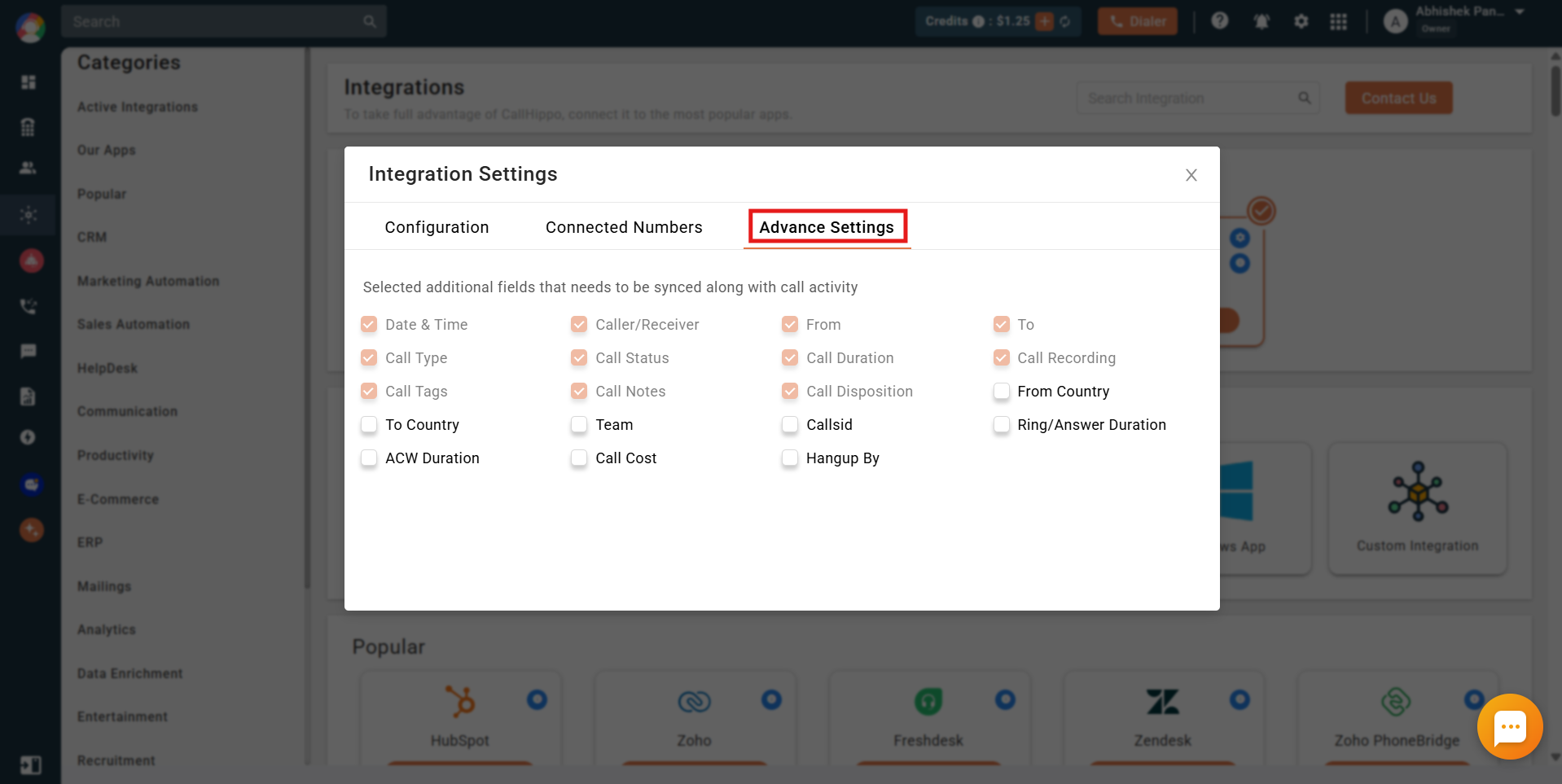Expand the account dropdown arrow
The height and width of the screenshot is (784, 1562).
(x=1520, y=12)
